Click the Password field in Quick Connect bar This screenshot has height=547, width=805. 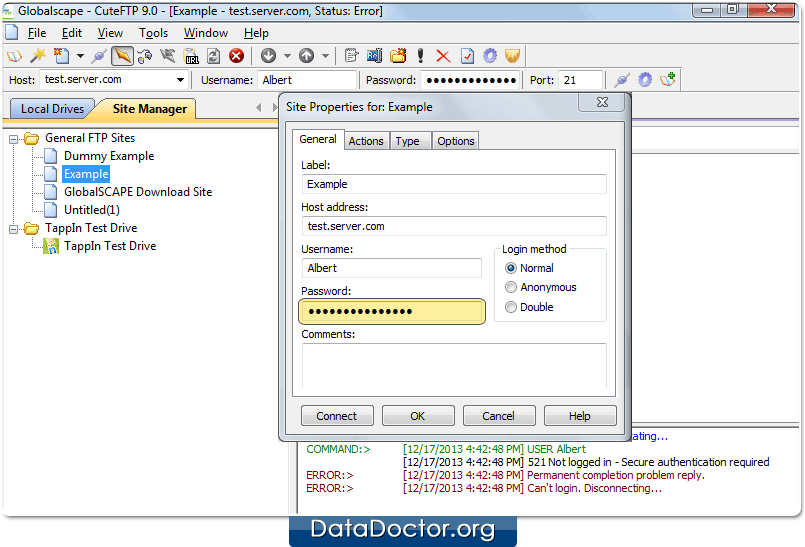click(x=470, y=80)
